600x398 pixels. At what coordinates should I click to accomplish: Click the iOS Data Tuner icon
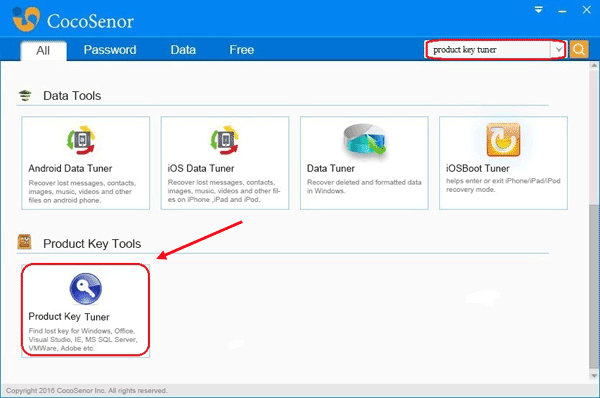click(224, 140)
